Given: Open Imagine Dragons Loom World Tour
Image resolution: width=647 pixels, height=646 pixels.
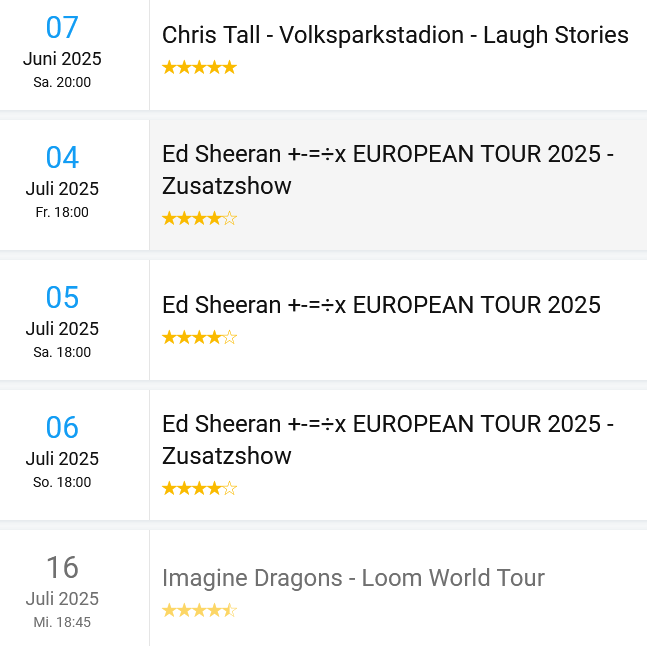Looking at the screenshot, I should (x=353, y=578).
